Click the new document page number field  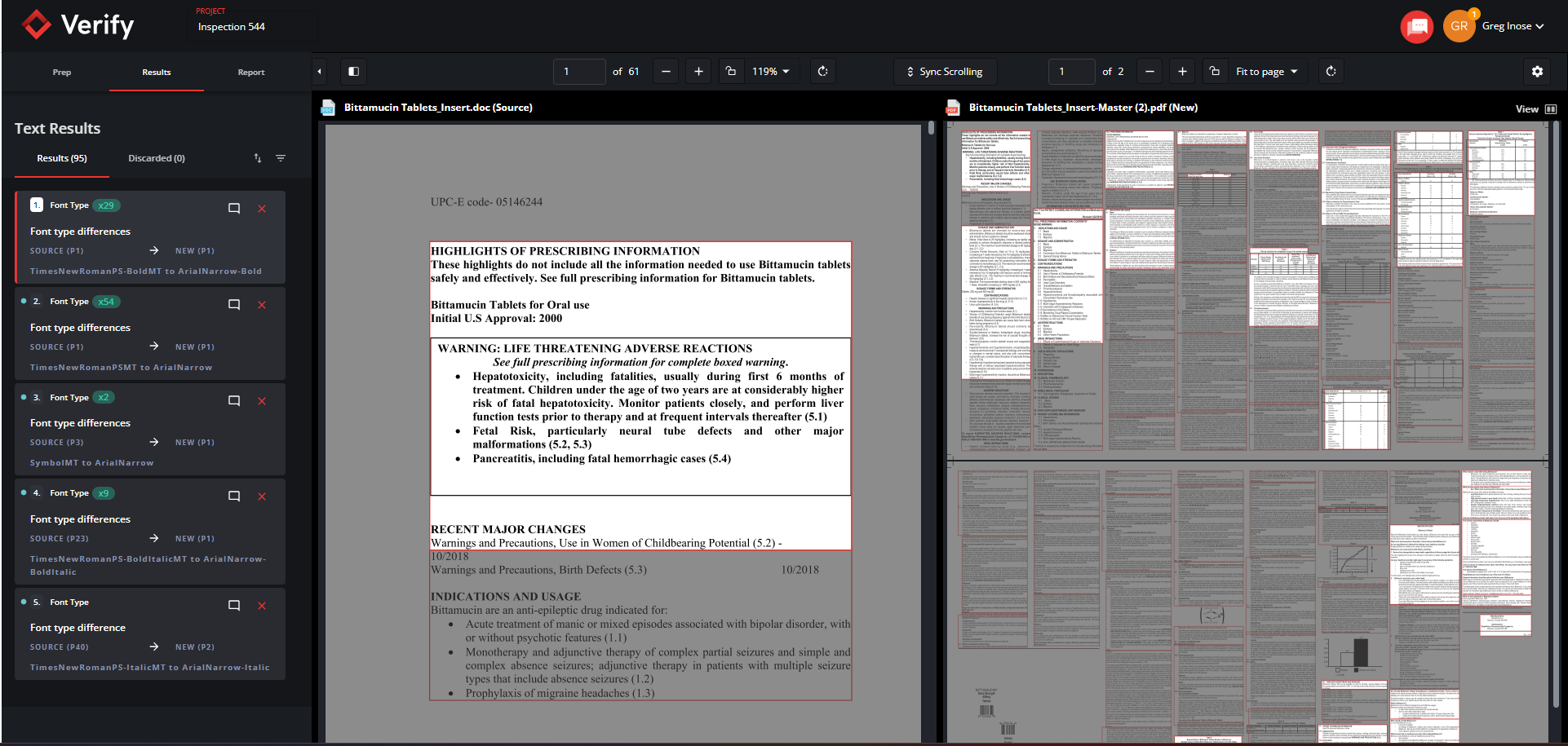(1071, 72)
